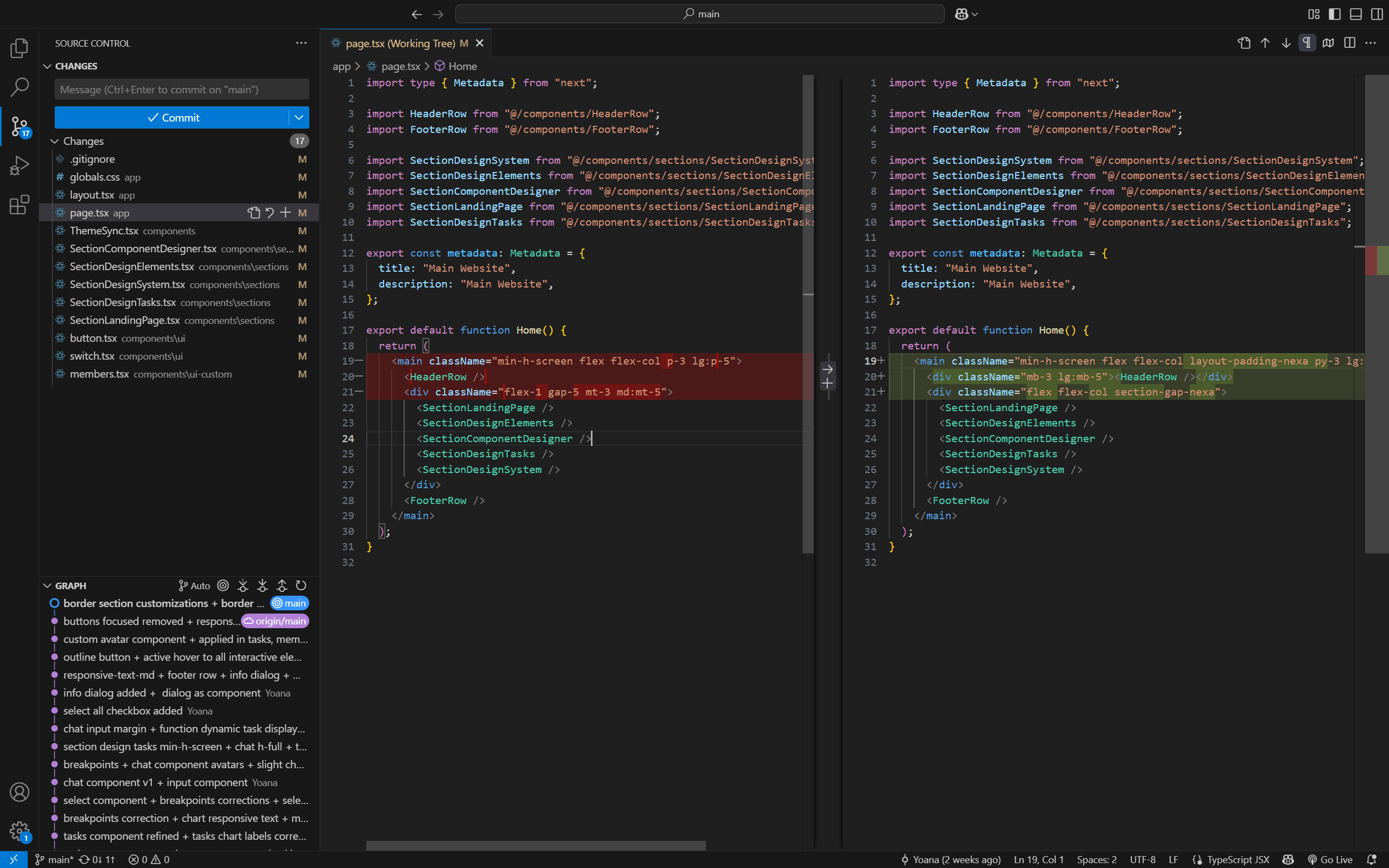Refresh the Graph with circular arrow icon
The width and height of the screenshot is (1389, 868).
click(x=301, y=585)
